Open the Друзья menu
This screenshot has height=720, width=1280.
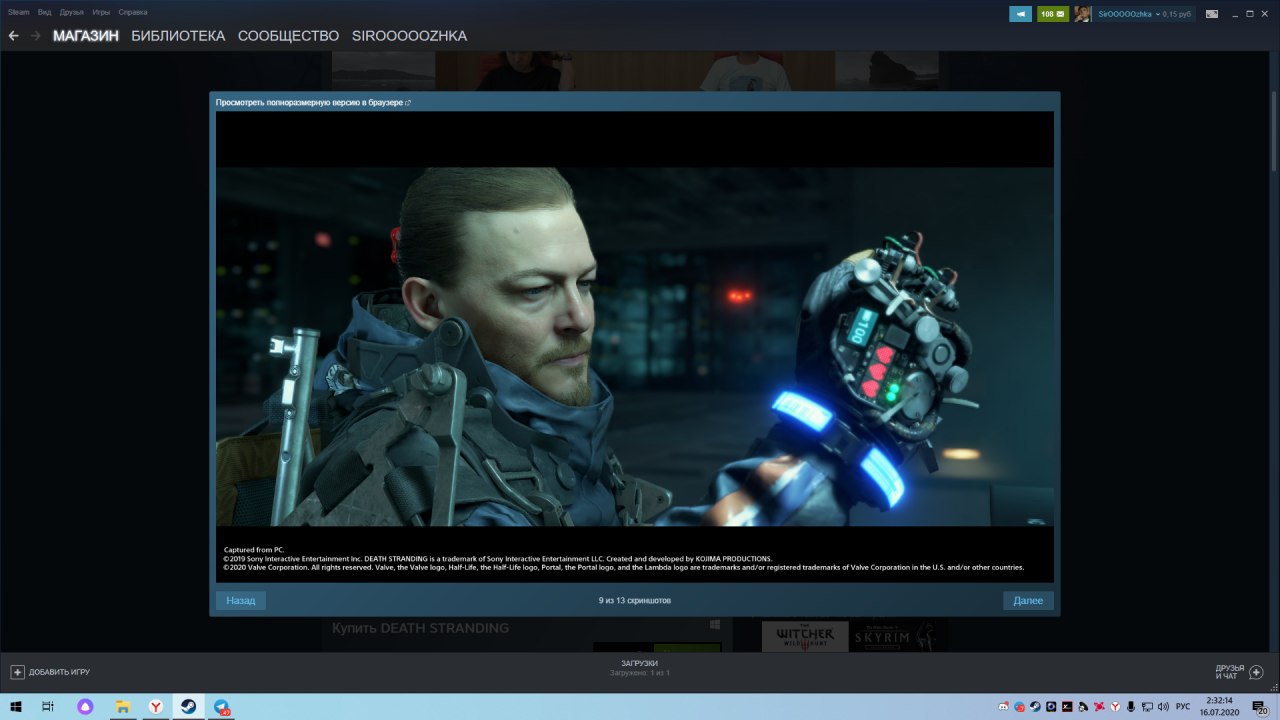[x=72, y=12]
